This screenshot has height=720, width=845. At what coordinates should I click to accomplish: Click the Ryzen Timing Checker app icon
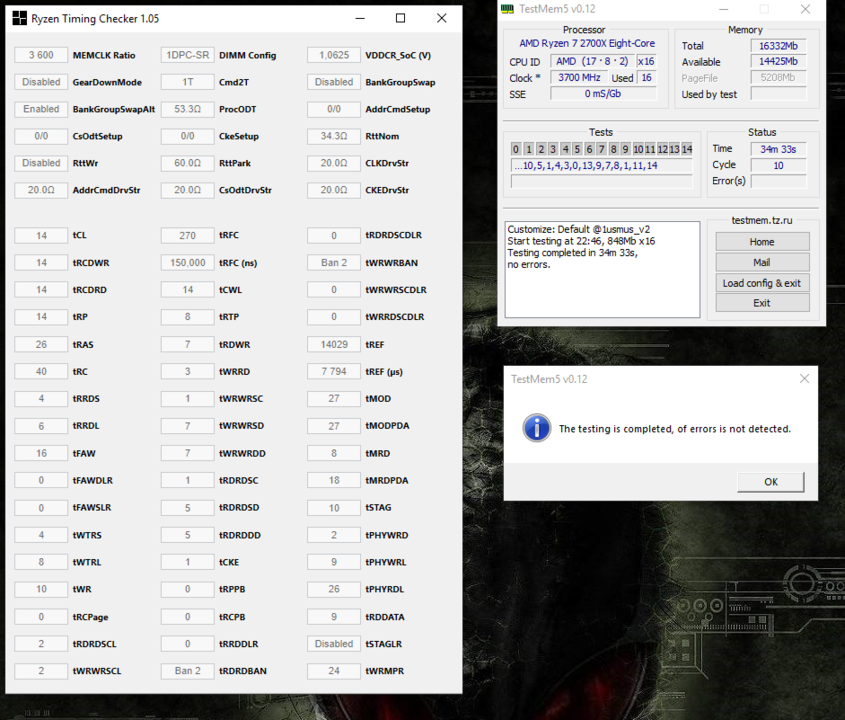coord(19,18)
